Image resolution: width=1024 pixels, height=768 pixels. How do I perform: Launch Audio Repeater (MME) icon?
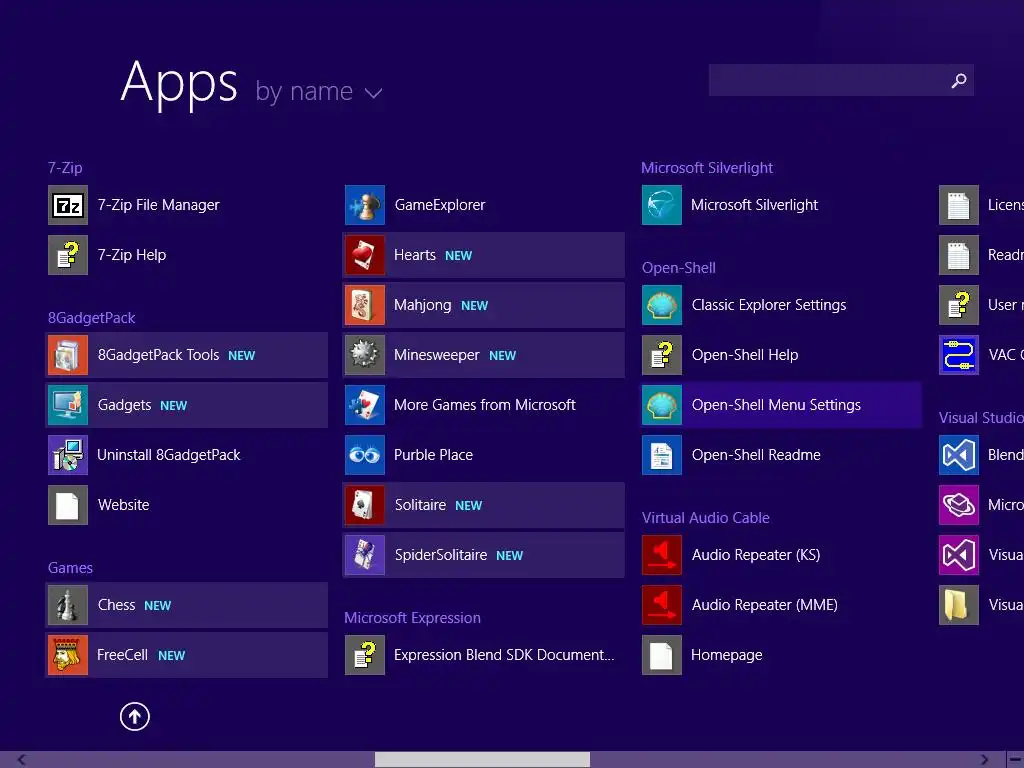click(662, 605)
